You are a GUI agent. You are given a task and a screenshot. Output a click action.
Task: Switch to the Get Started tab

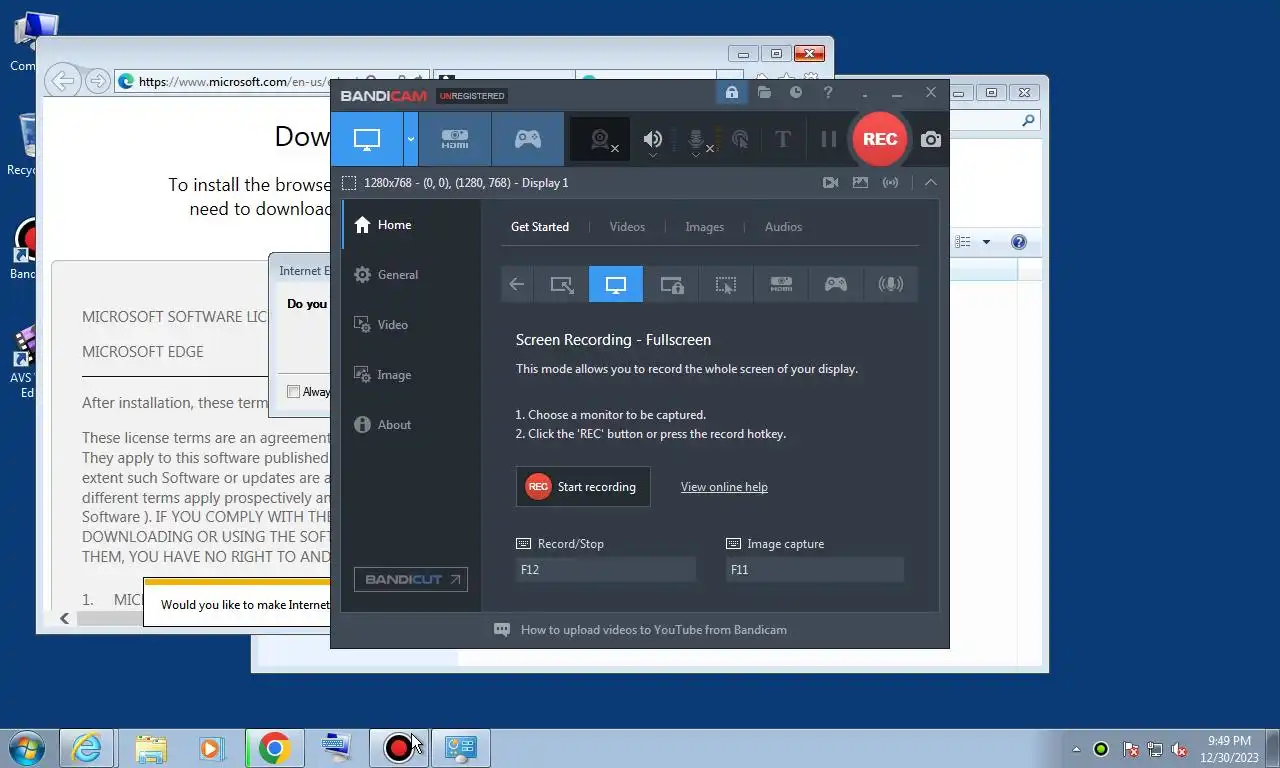(x=540, y=227)
